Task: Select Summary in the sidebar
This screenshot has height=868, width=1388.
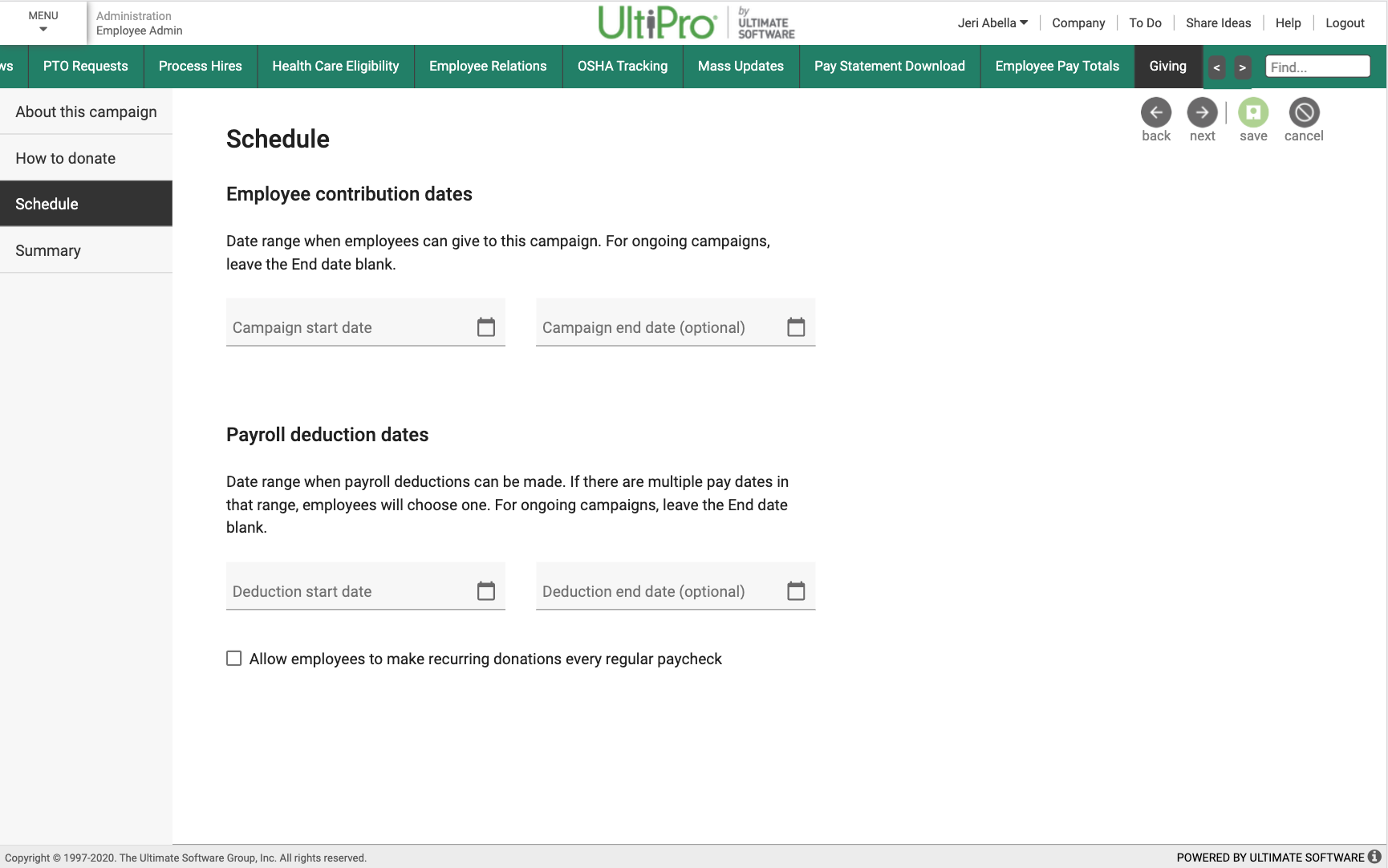Action: click(47, 249)
